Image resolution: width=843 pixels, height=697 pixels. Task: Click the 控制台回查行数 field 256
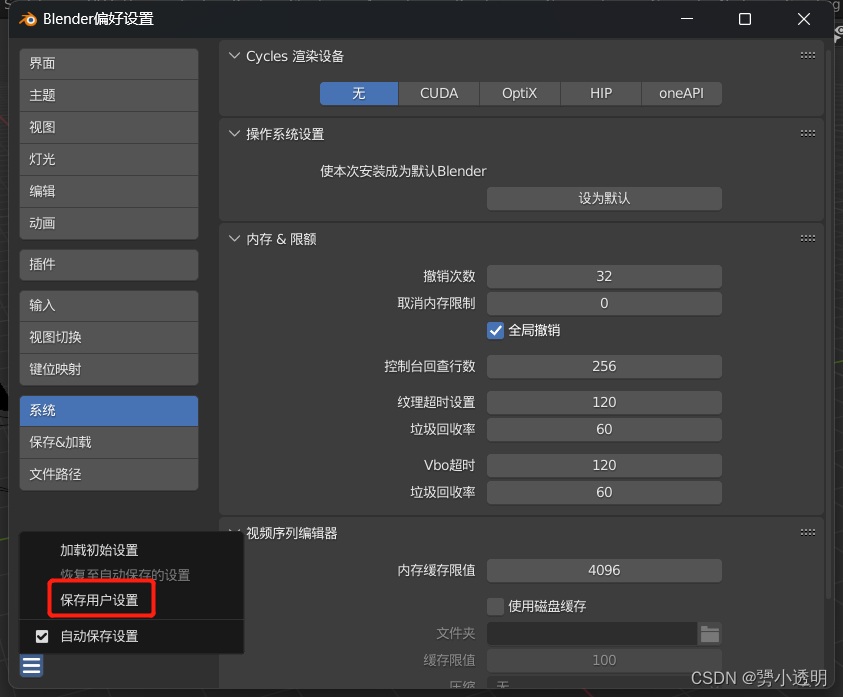604,366
